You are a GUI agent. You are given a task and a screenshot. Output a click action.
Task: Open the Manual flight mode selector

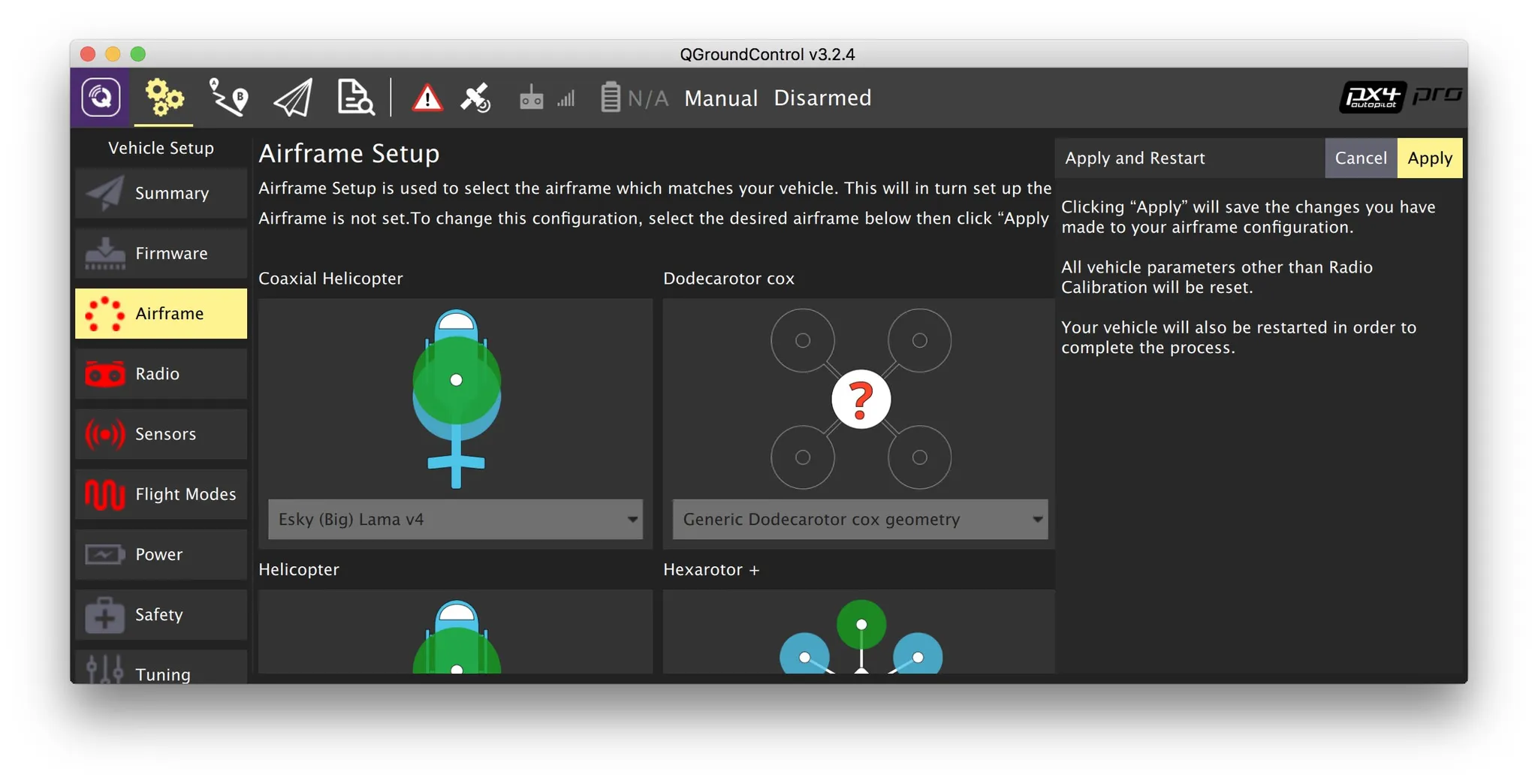(720, 98)
